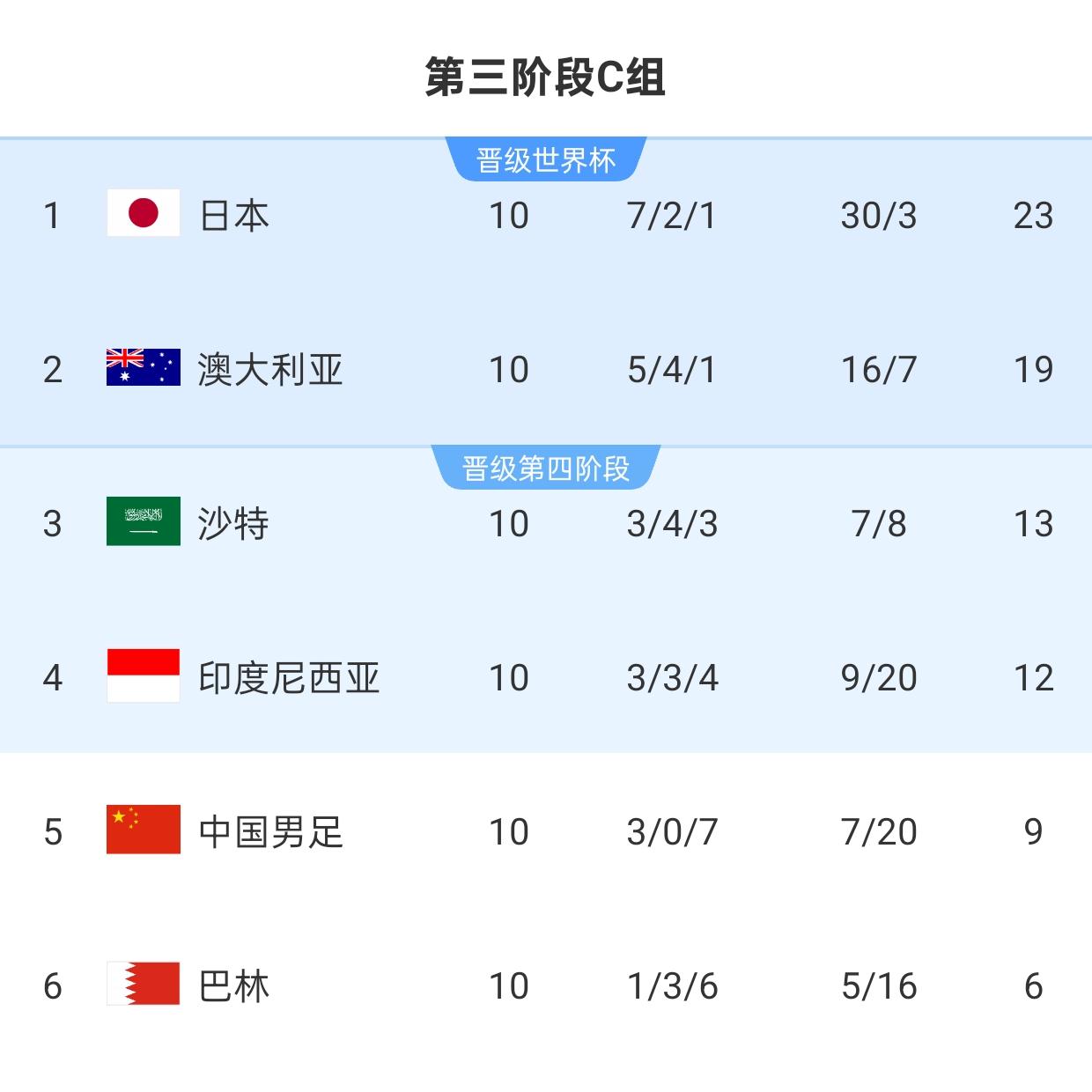Click the Australia flag icon
Viewport: 1092px width, 1092px height.
[x=144, y=367]
